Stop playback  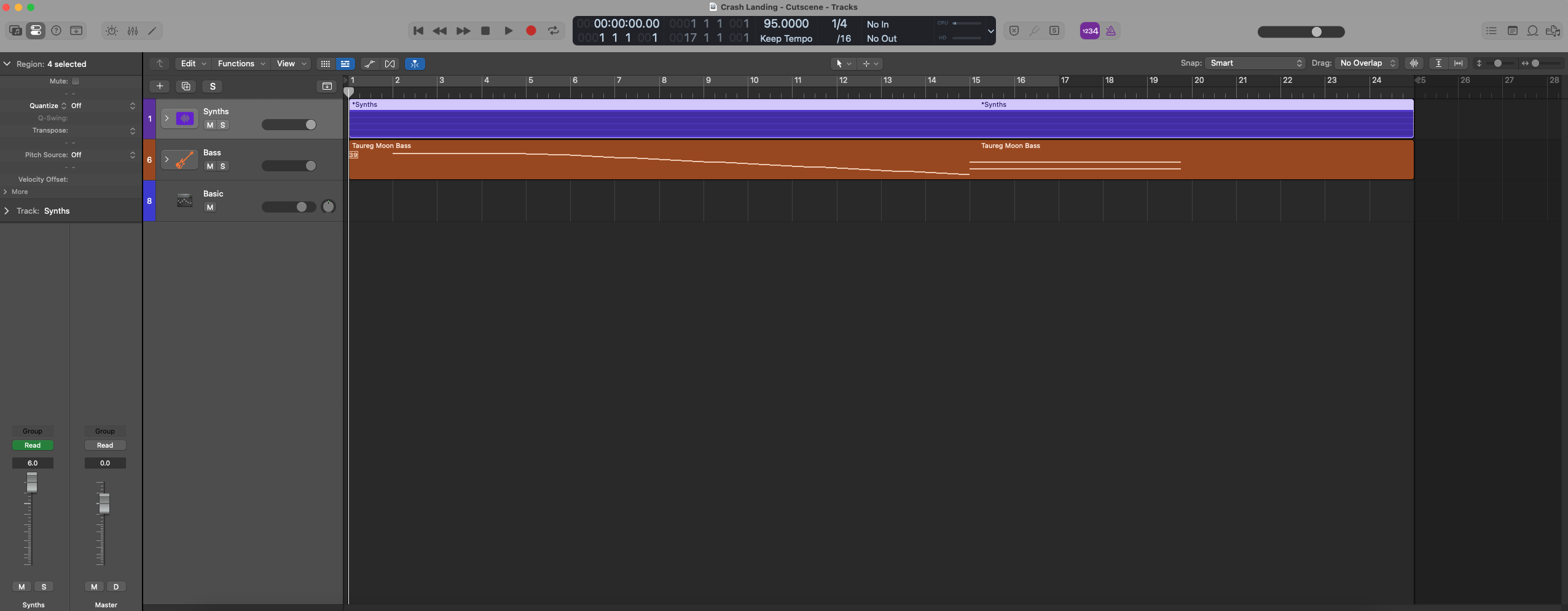pos(485,31)
